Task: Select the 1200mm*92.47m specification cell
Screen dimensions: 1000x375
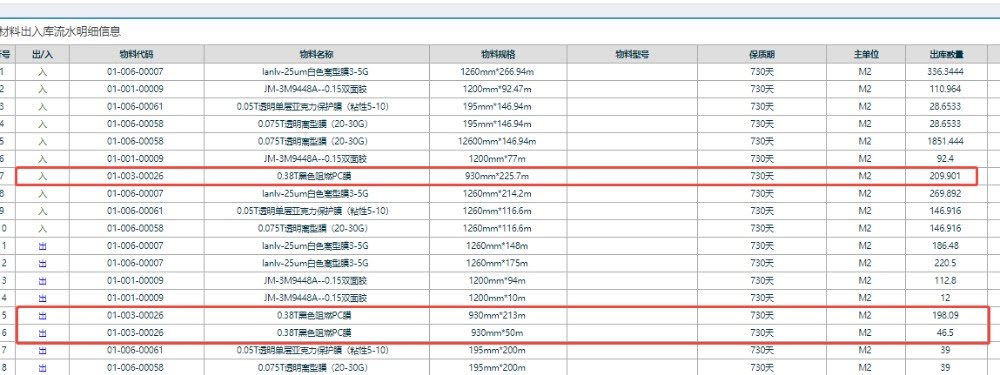Action: [x=497, y=89]
